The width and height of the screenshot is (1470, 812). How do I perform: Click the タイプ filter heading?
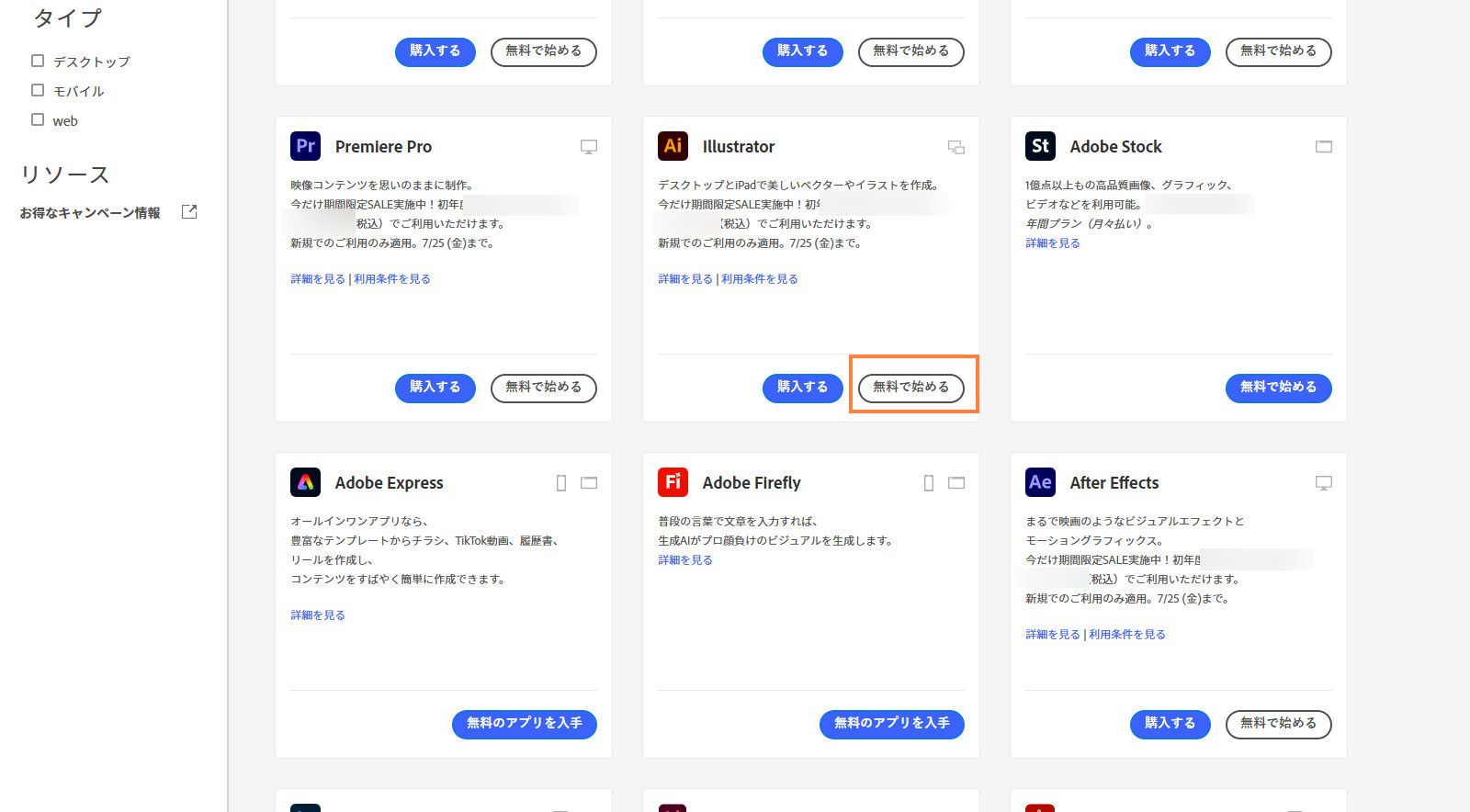(x=67, y=17)
